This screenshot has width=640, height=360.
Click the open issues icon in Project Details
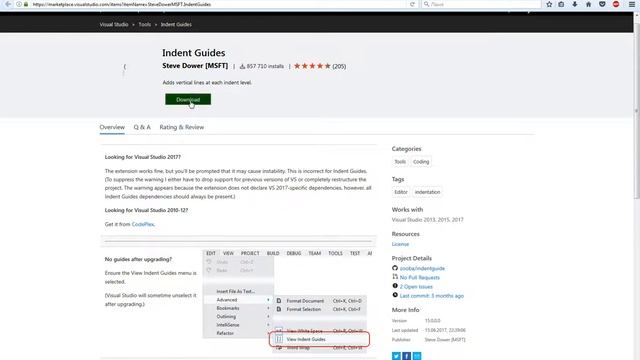395,286
